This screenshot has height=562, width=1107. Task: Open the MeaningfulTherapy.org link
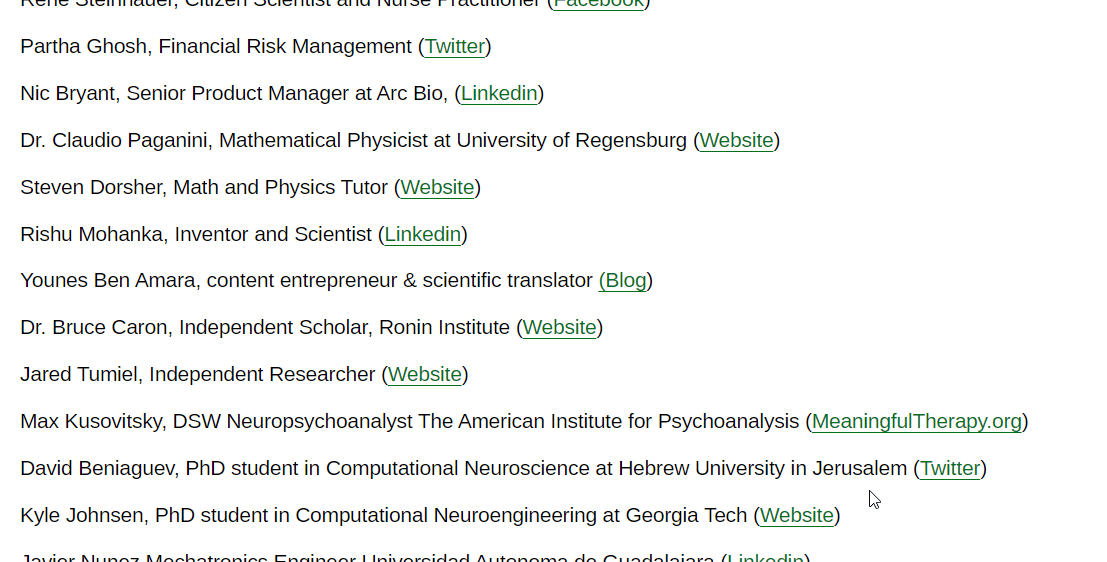pyautogui.click(x=916, y=422)
